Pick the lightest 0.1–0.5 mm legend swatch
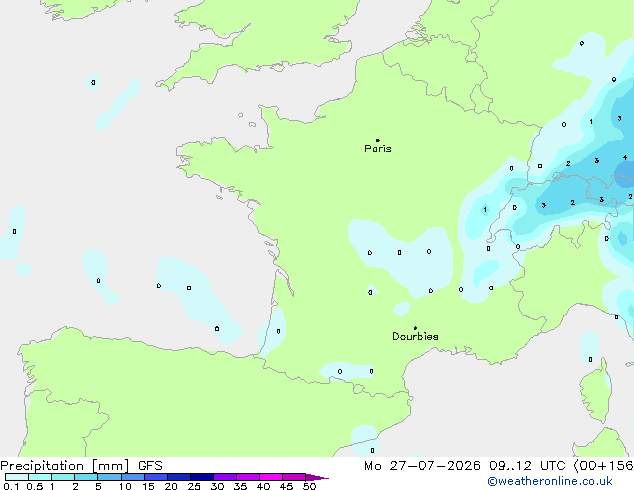Image resolution: width=634 pixels, height=490 pixels. (17, 477)
